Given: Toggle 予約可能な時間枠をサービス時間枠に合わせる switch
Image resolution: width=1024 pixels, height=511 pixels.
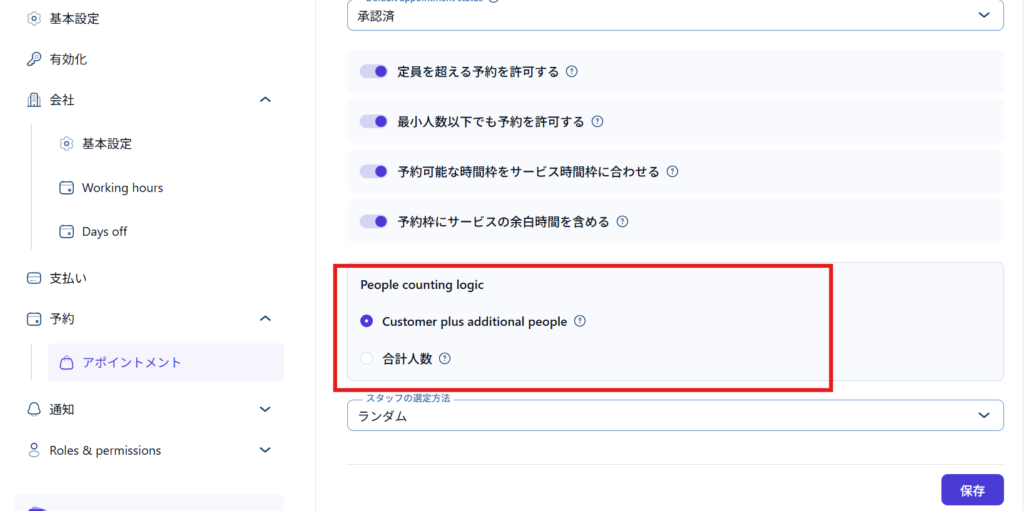Looking at the screenshot, I should pos(374,172).
